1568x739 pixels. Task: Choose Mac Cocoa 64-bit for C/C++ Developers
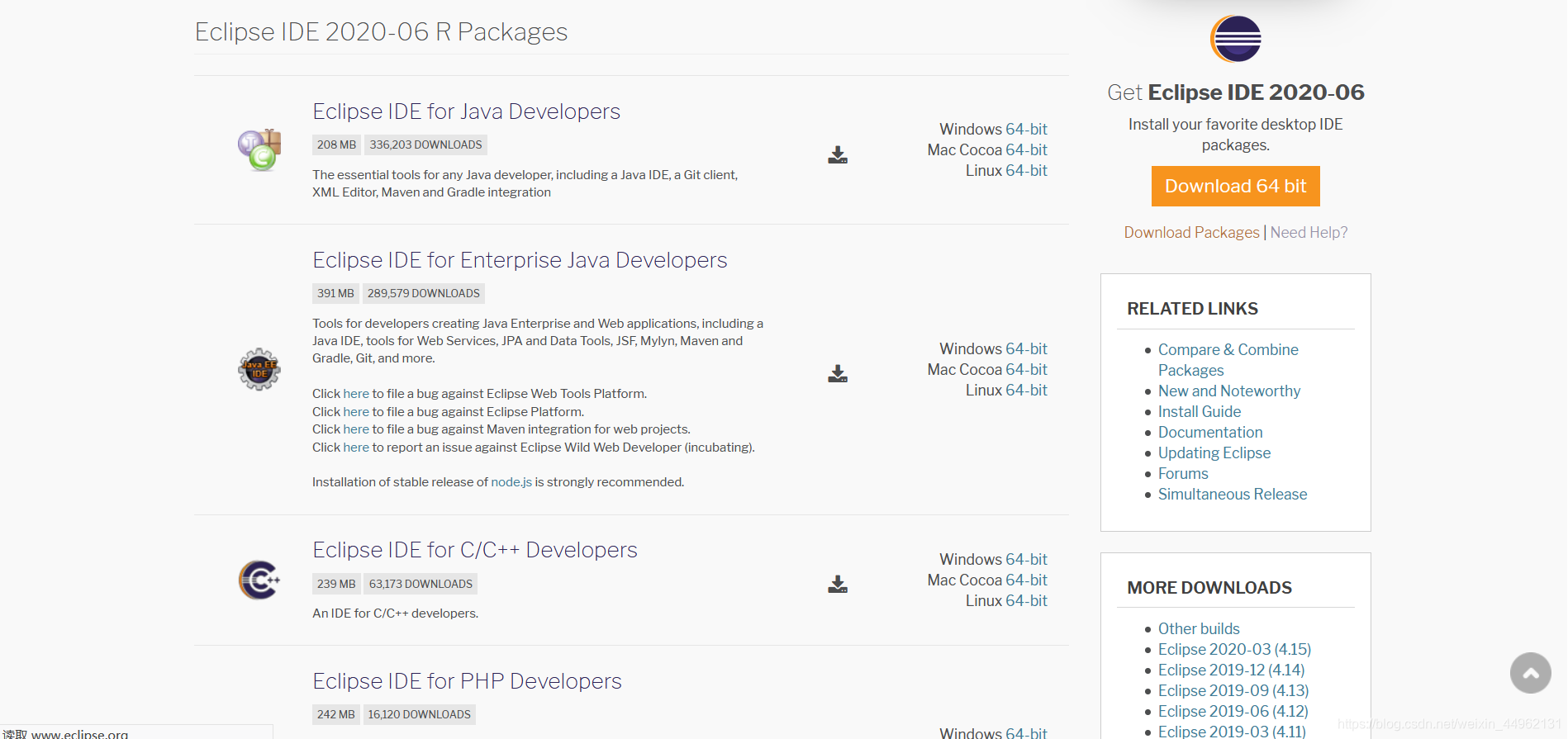tap(1026, 580)
